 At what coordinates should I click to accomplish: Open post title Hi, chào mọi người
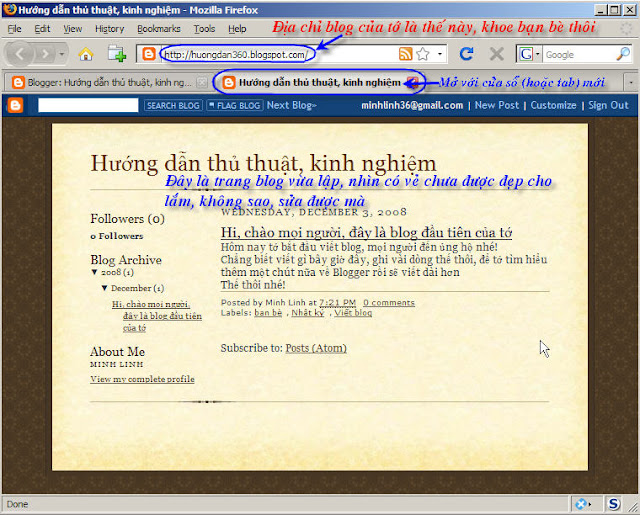(366, 233)
